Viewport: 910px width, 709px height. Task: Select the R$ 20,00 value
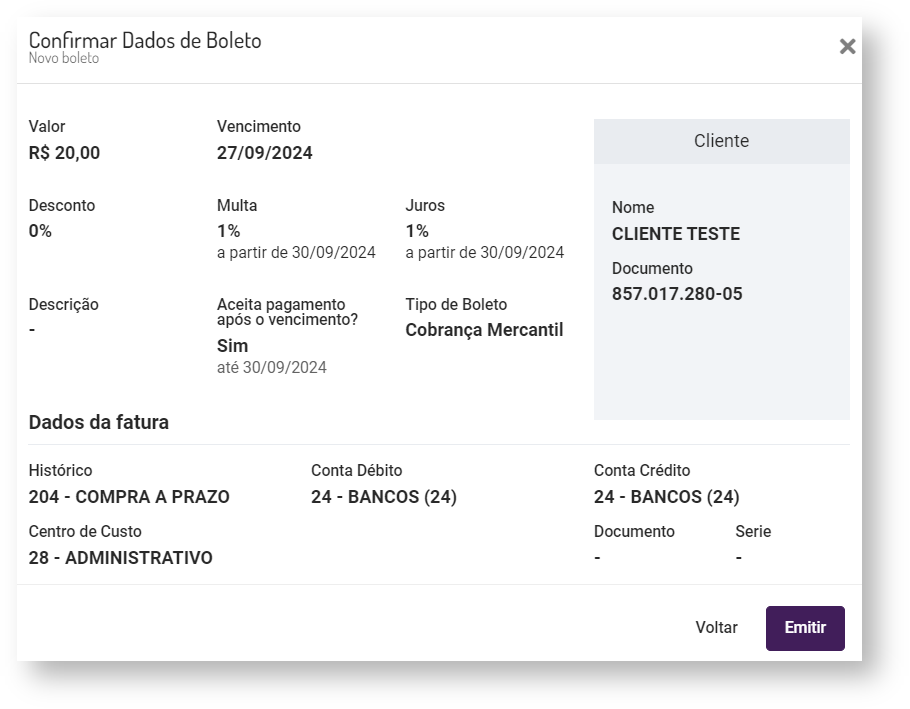pos(64,153)
